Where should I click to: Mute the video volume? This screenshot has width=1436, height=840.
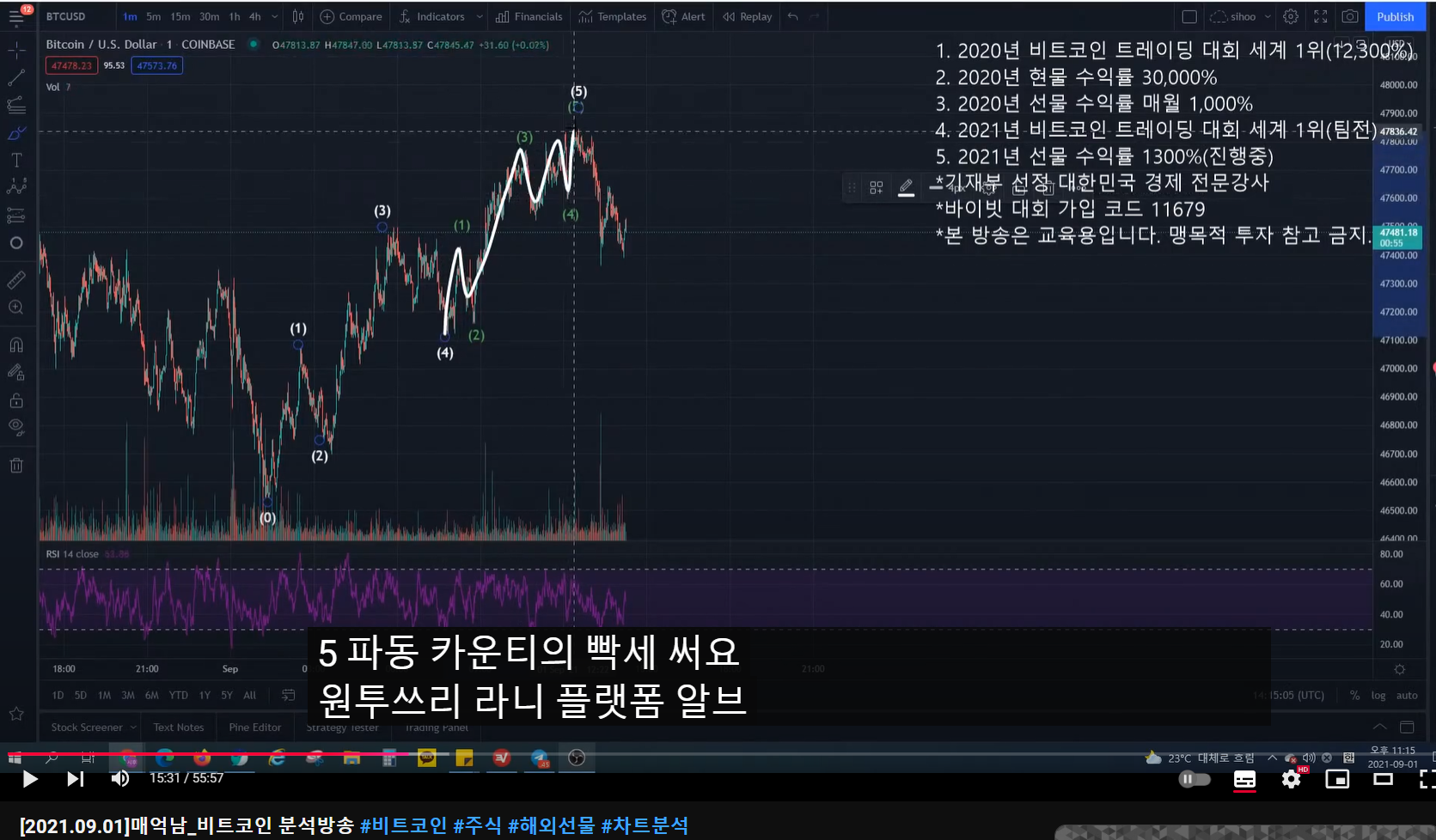[120, 779]
